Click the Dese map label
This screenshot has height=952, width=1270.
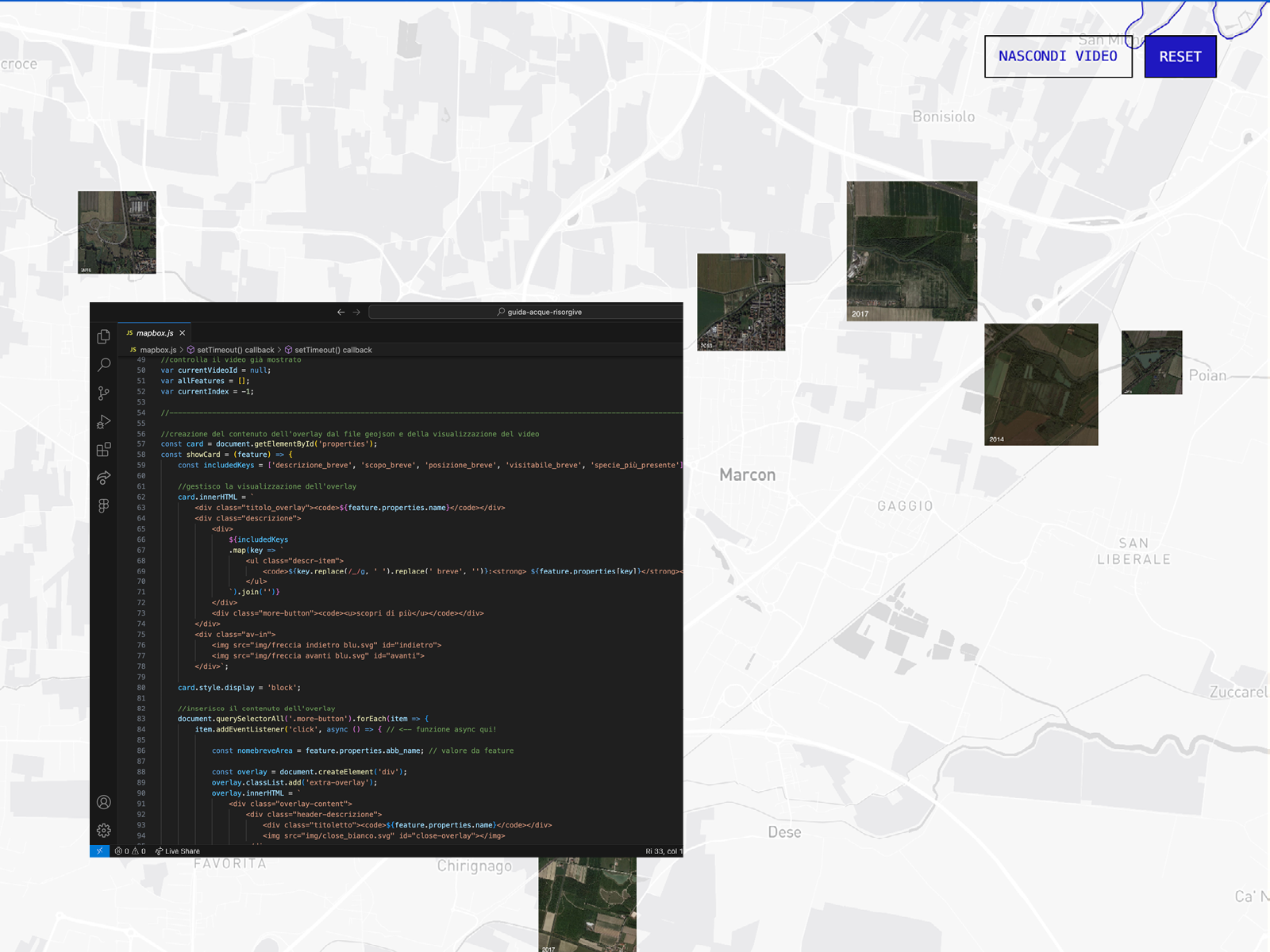(785, 832)
